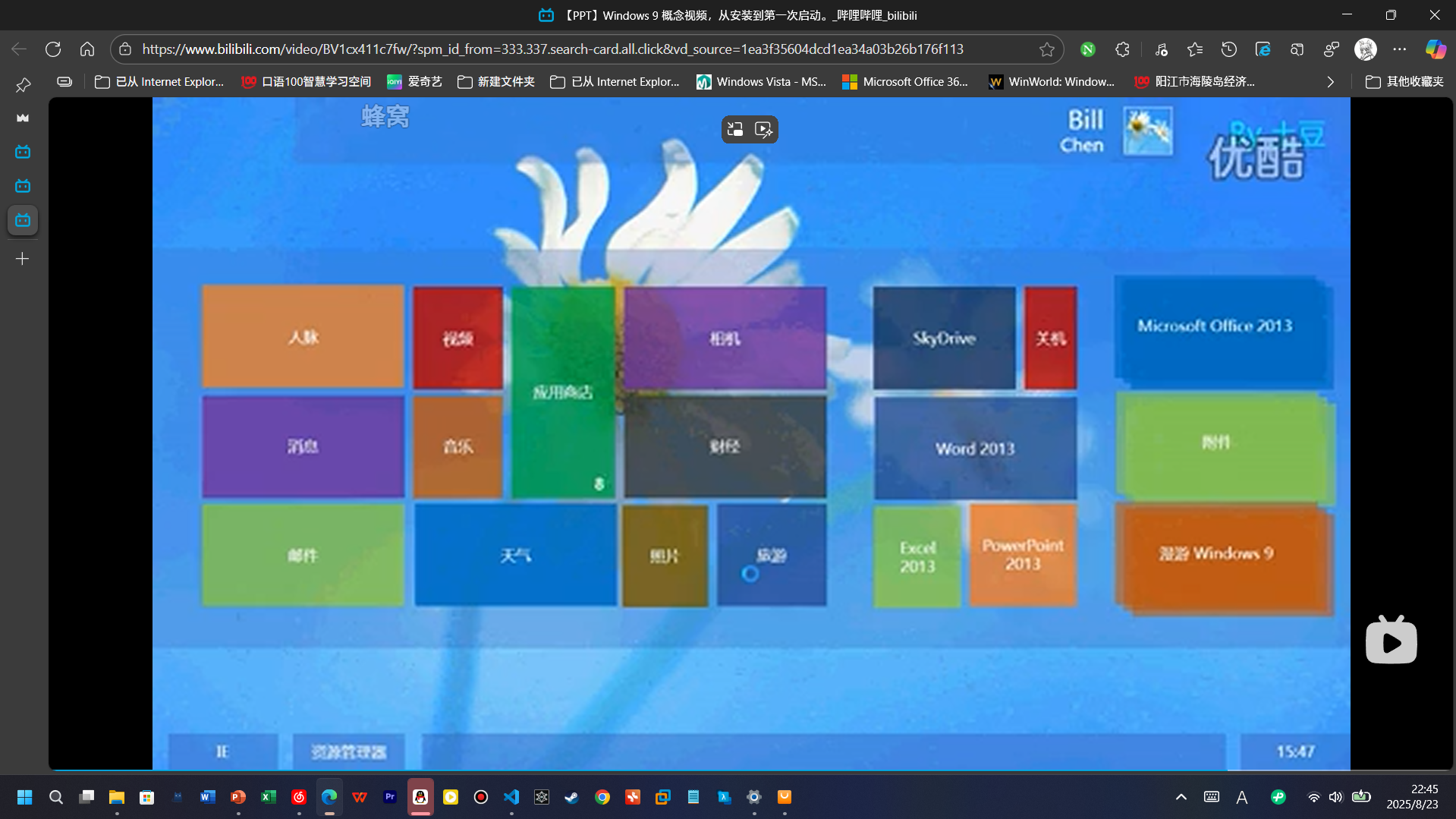Switch to the first Bilibili vertical tab
This screenshot has width=1456, height=819.
pyautogui.click(x=23, y=152)
